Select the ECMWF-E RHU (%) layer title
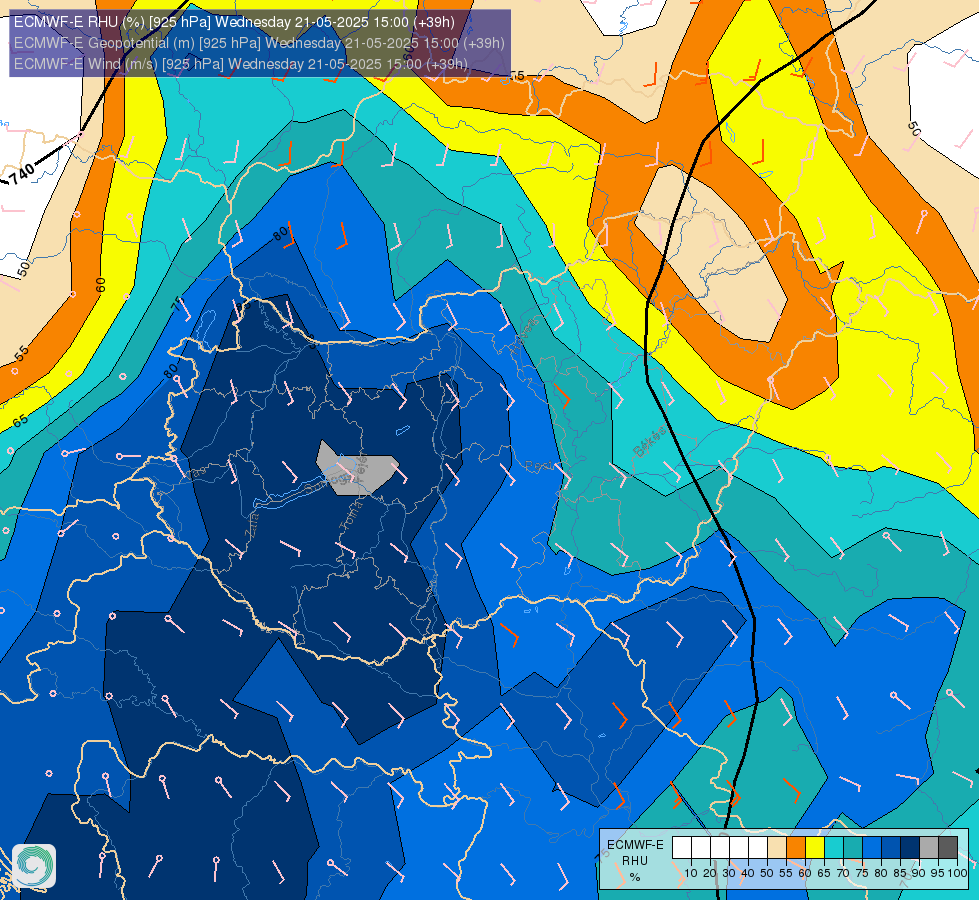This screenshot has width=979, height=900. click(234, 22)
